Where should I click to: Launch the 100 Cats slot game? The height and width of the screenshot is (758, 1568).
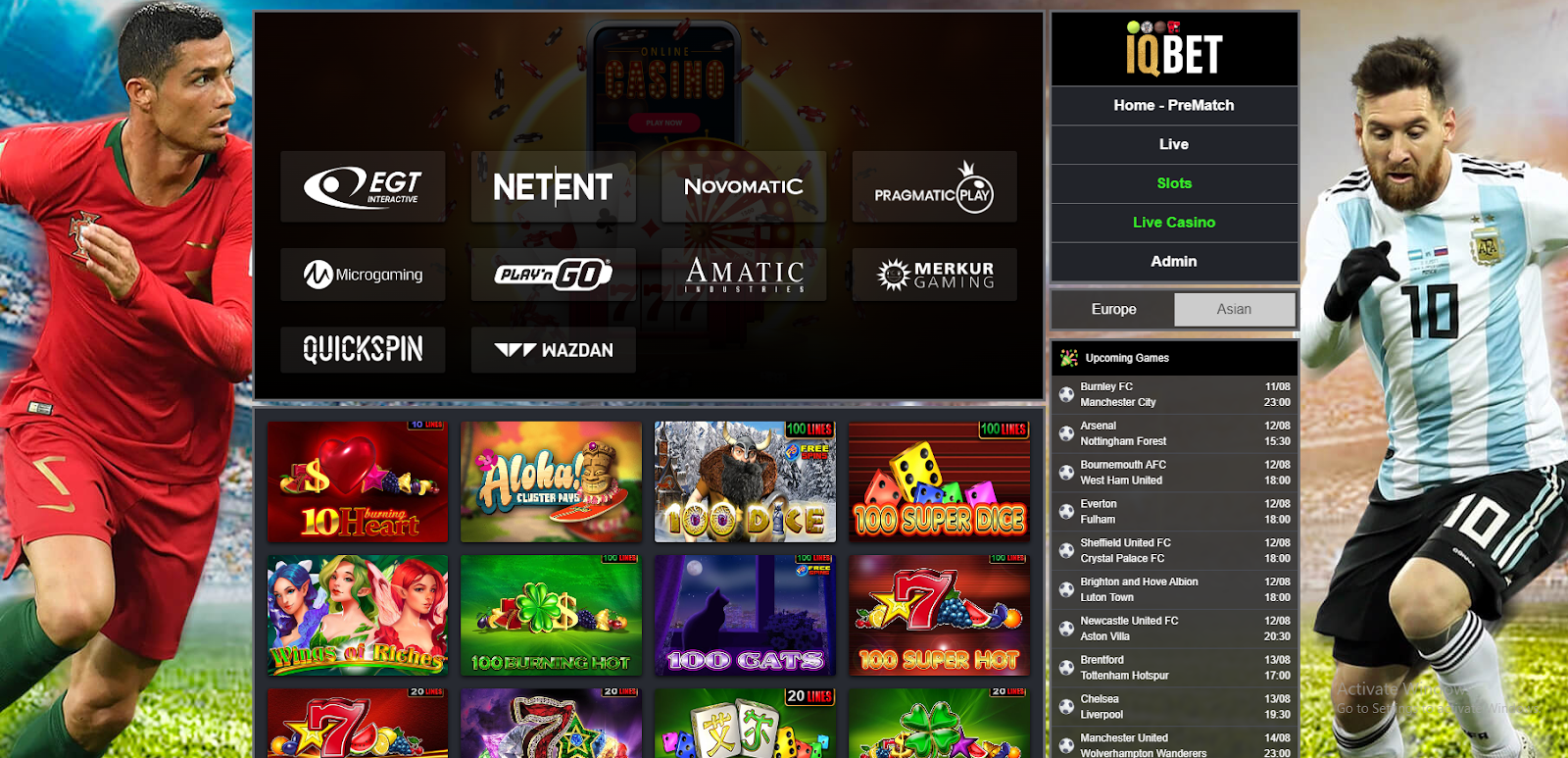745,615
